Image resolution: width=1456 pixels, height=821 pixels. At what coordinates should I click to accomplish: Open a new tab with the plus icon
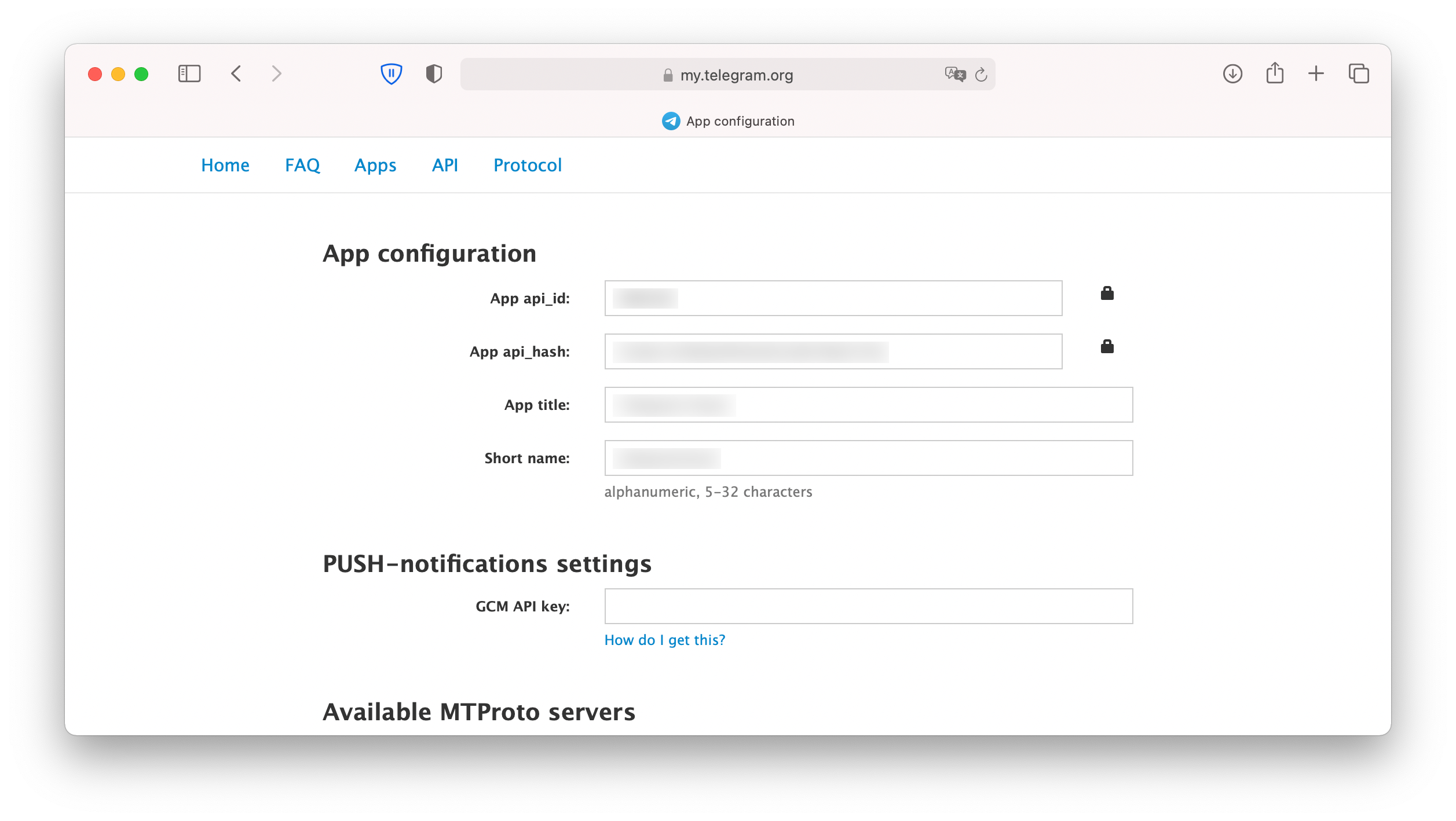[x=1315, y=74]
